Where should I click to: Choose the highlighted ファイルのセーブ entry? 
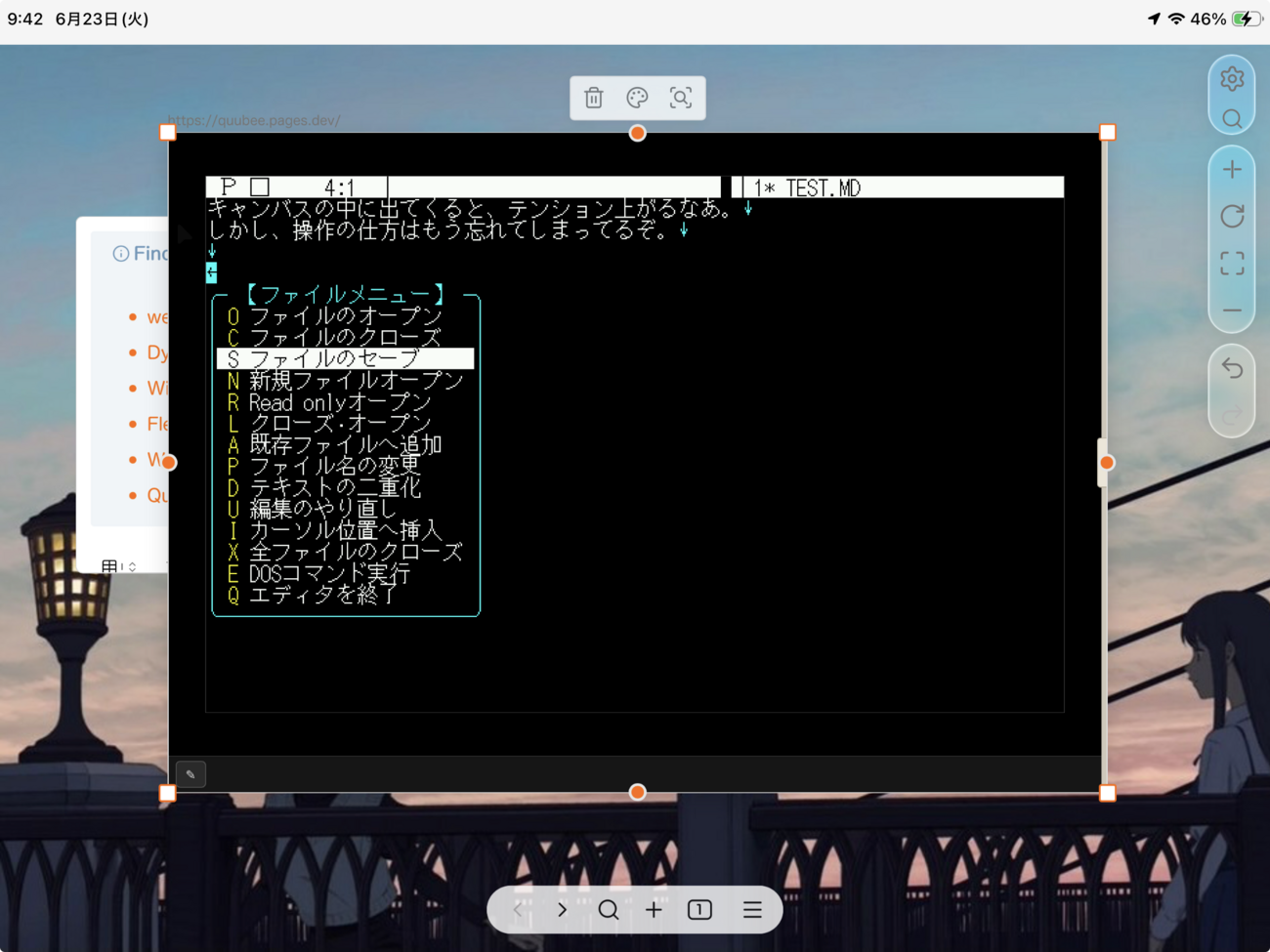click(x=346, y=359)
